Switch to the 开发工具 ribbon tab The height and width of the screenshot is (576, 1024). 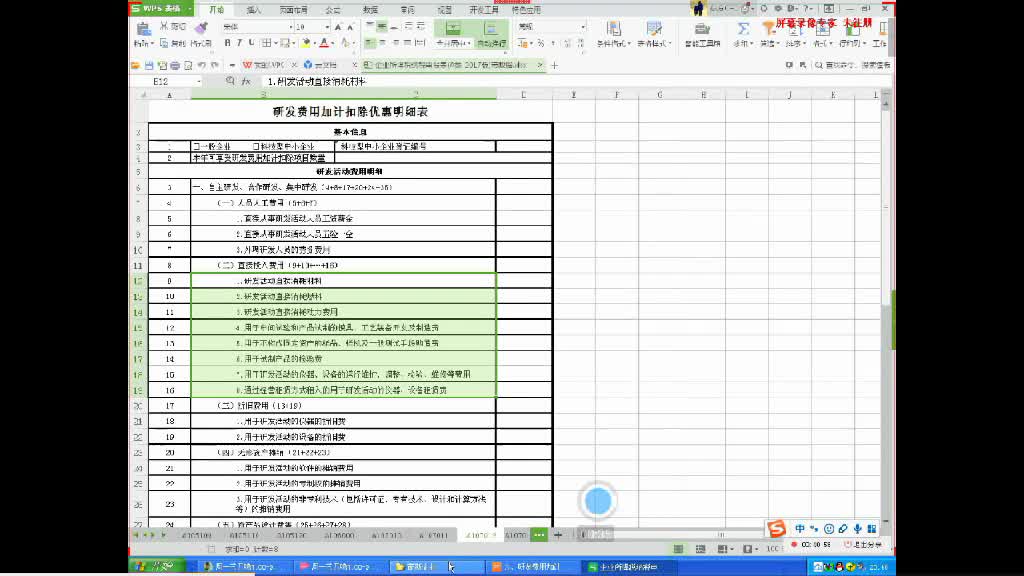(485, 7)
